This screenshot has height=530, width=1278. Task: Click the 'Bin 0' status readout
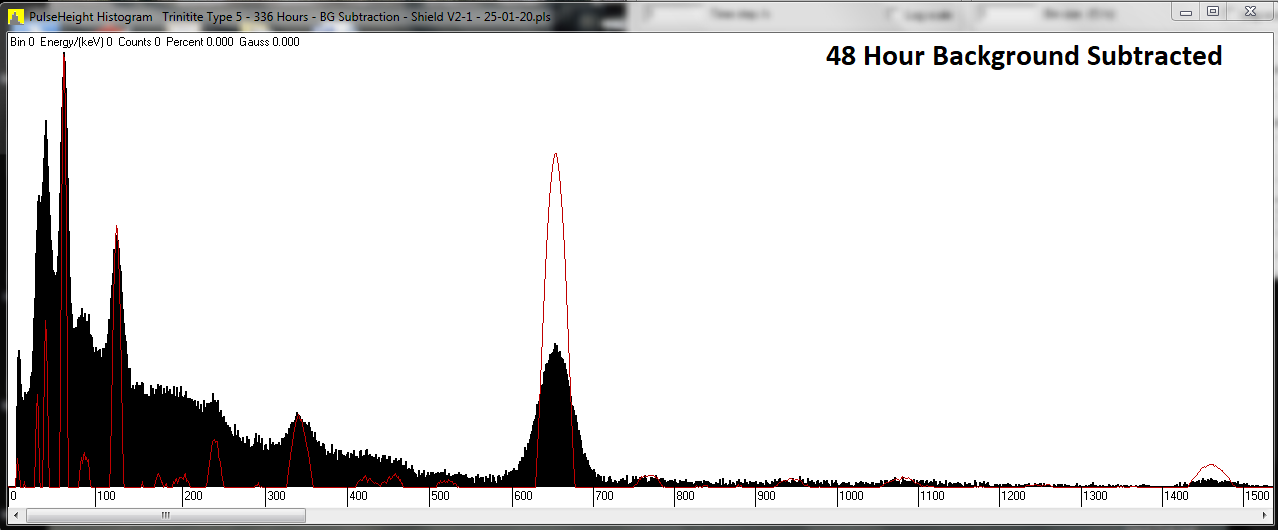coord(22,42)
